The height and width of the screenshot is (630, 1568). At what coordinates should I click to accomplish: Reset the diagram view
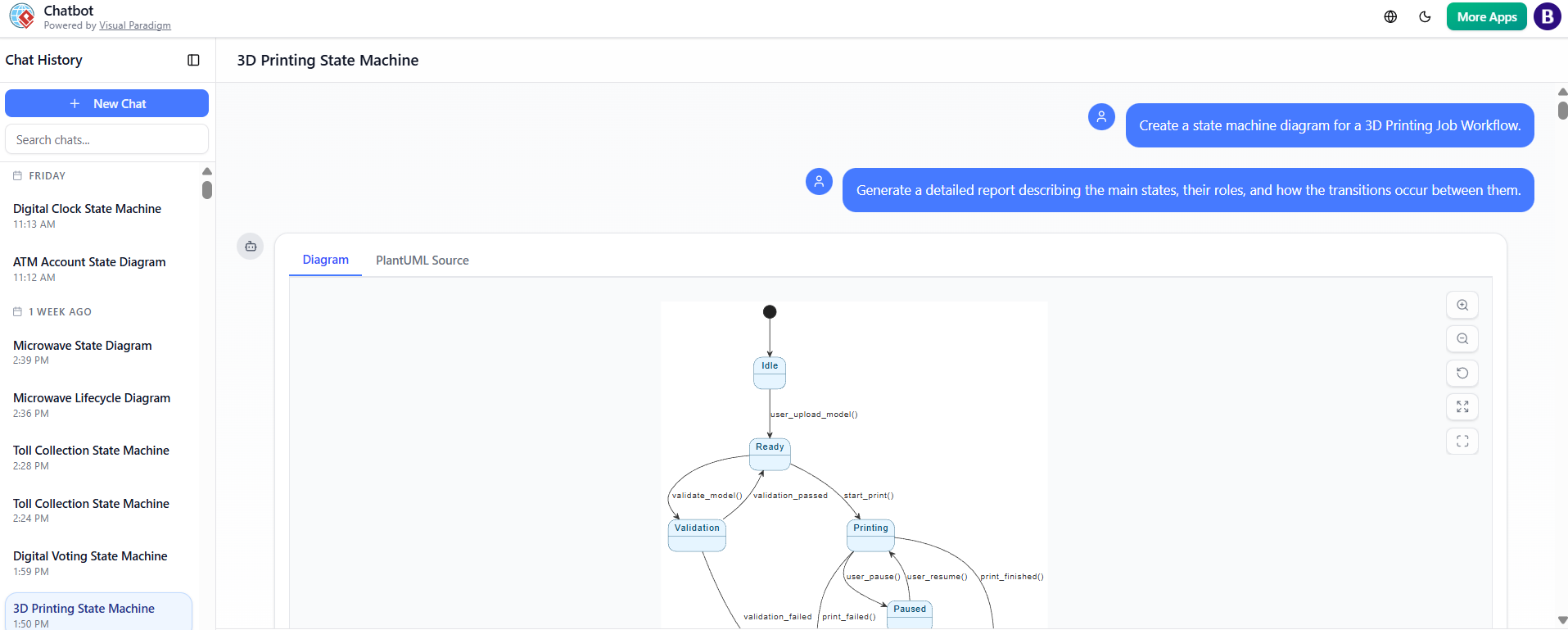point(1462,374)
